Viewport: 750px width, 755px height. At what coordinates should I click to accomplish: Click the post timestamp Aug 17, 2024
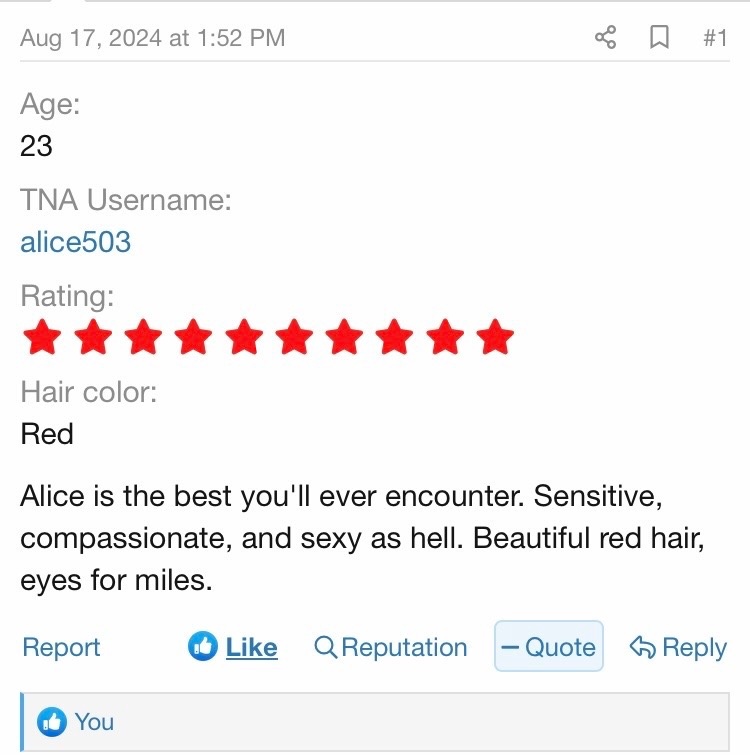click(x=152, y=38)
